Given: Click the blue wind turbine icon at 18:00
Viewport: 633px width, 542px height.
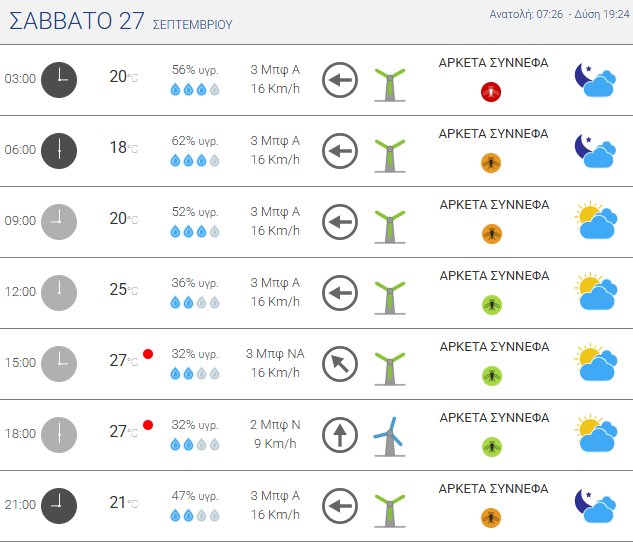Looking at the screenshot, I should coord(390,437).
